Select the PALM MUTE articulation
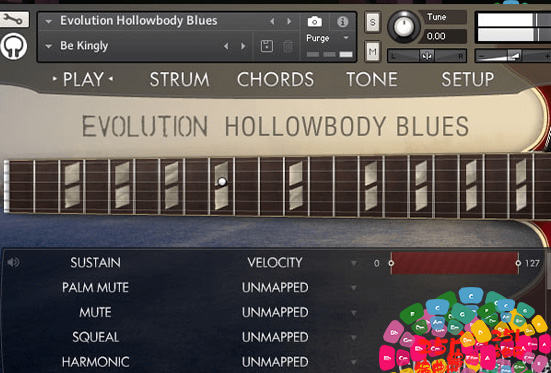This screenshot has height=373, width=551. tap(95, 288)
